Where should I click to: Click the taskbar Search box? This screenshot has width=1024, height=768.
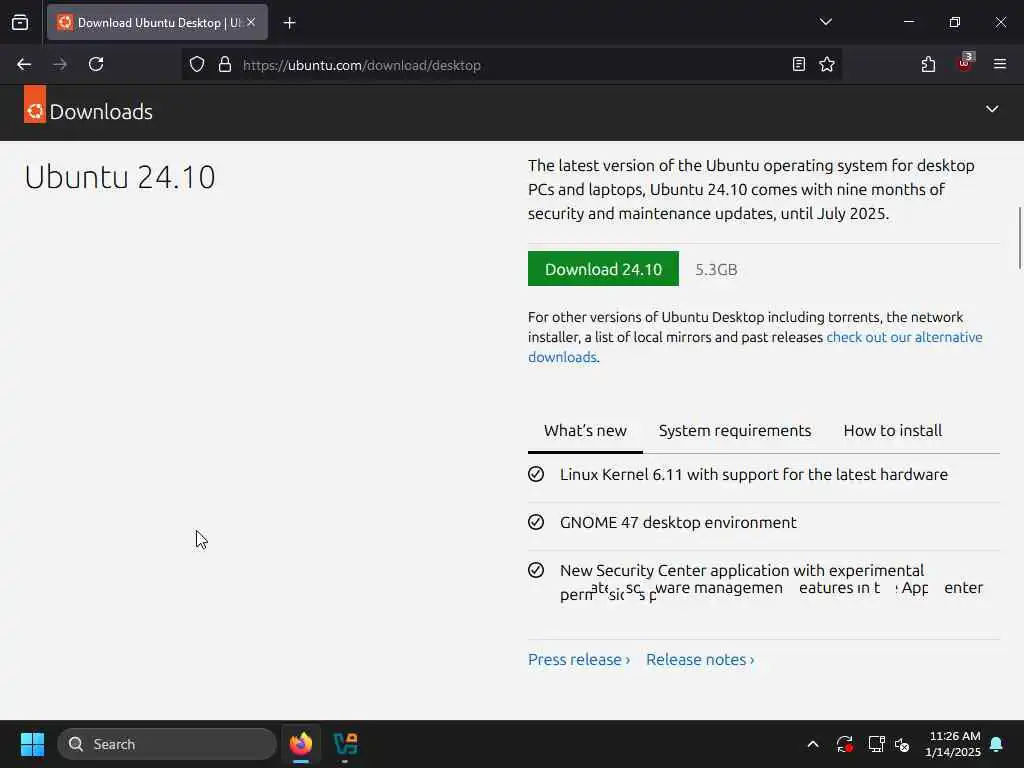coord(167,744)
